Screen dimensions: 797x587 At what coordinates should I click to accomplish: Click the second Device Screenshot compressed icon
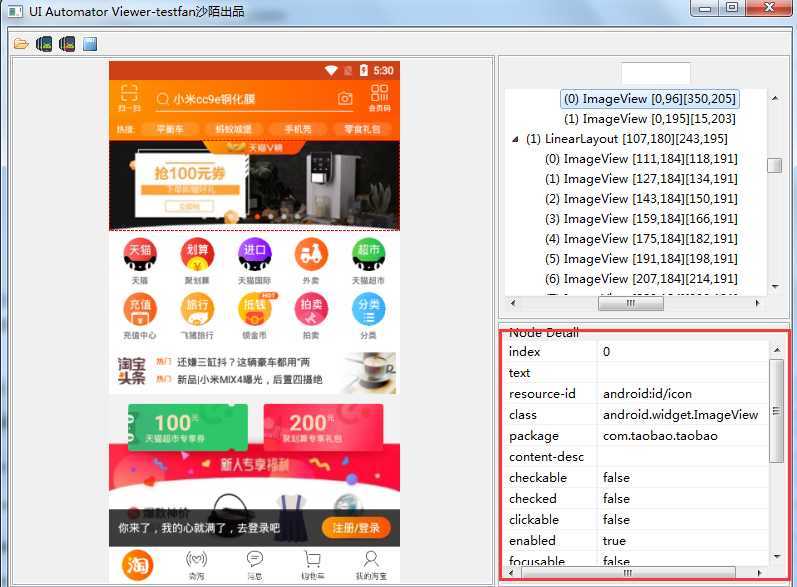point(67,44)
